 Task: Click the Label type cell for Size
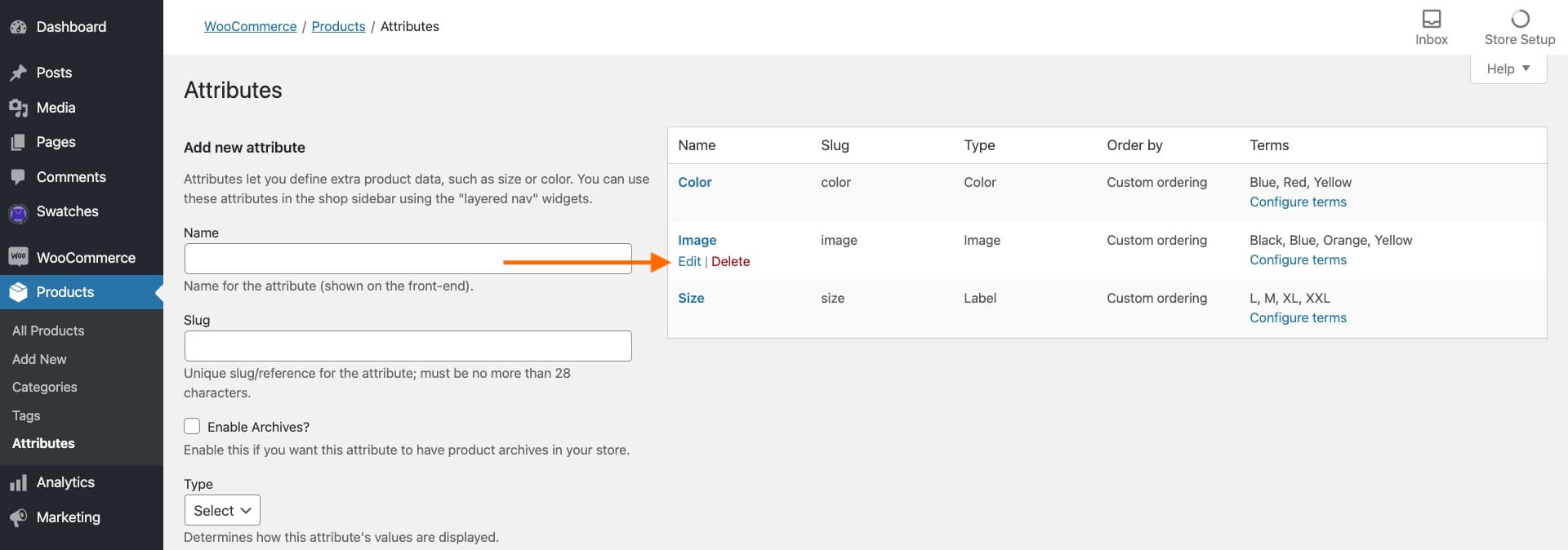tap(980, 298)
